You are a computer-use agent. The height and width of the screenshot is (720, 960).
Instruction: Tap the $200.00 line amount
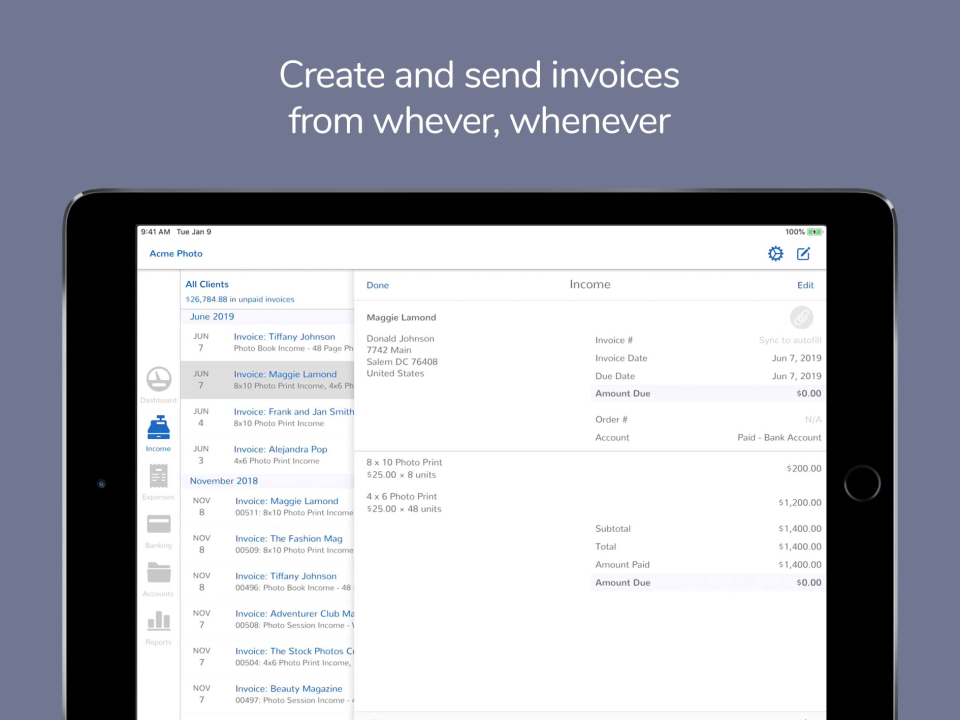(804, 468)
